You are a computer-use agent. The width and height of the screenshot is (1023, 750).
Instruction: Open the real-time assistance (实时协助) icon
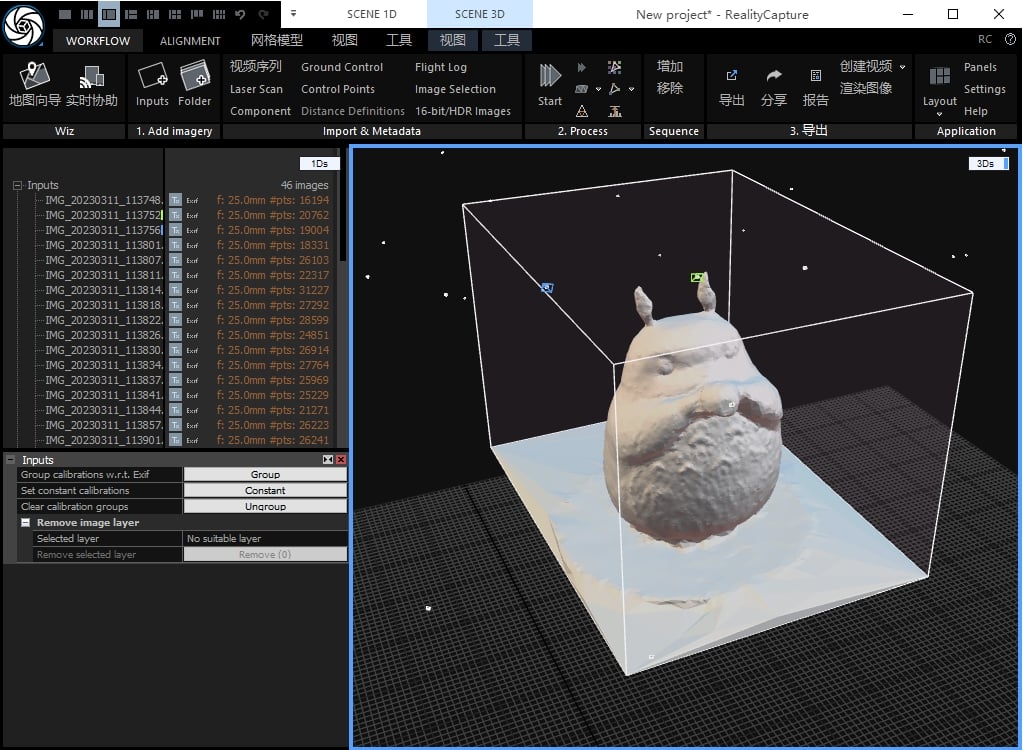(x=92, y=76)
